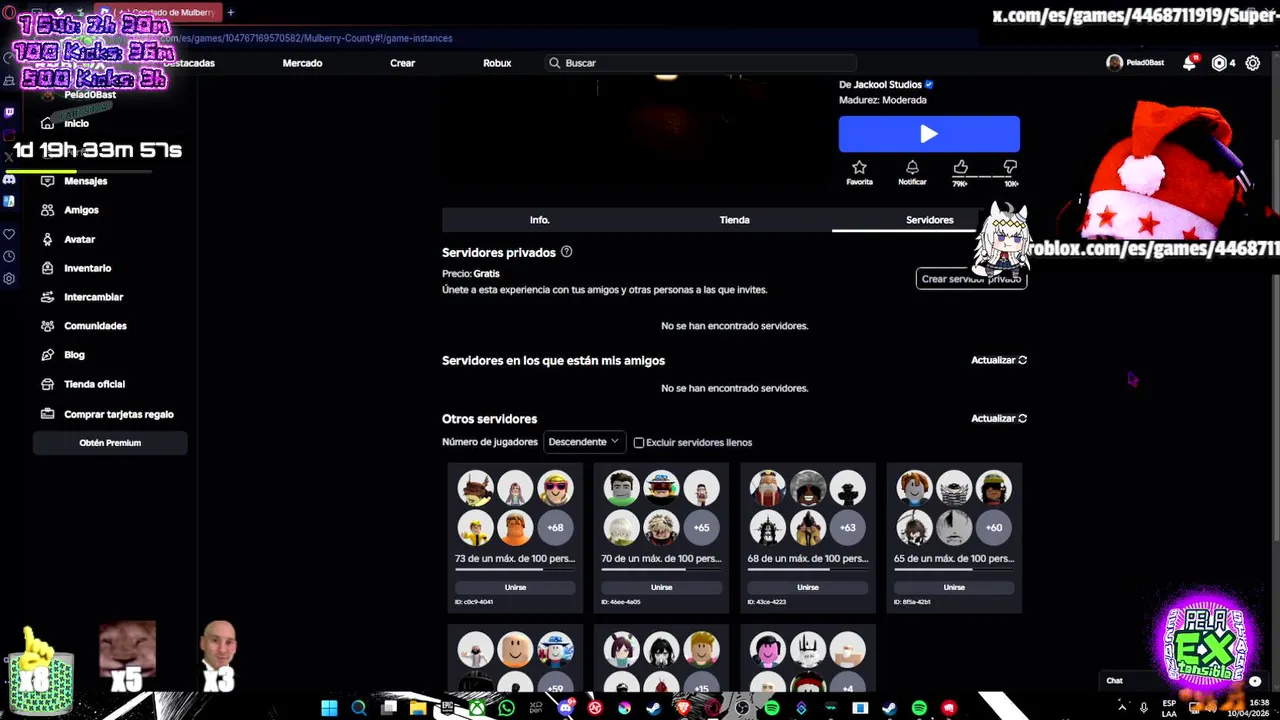Open Roblox notifications bell in header

point(1189,63)
